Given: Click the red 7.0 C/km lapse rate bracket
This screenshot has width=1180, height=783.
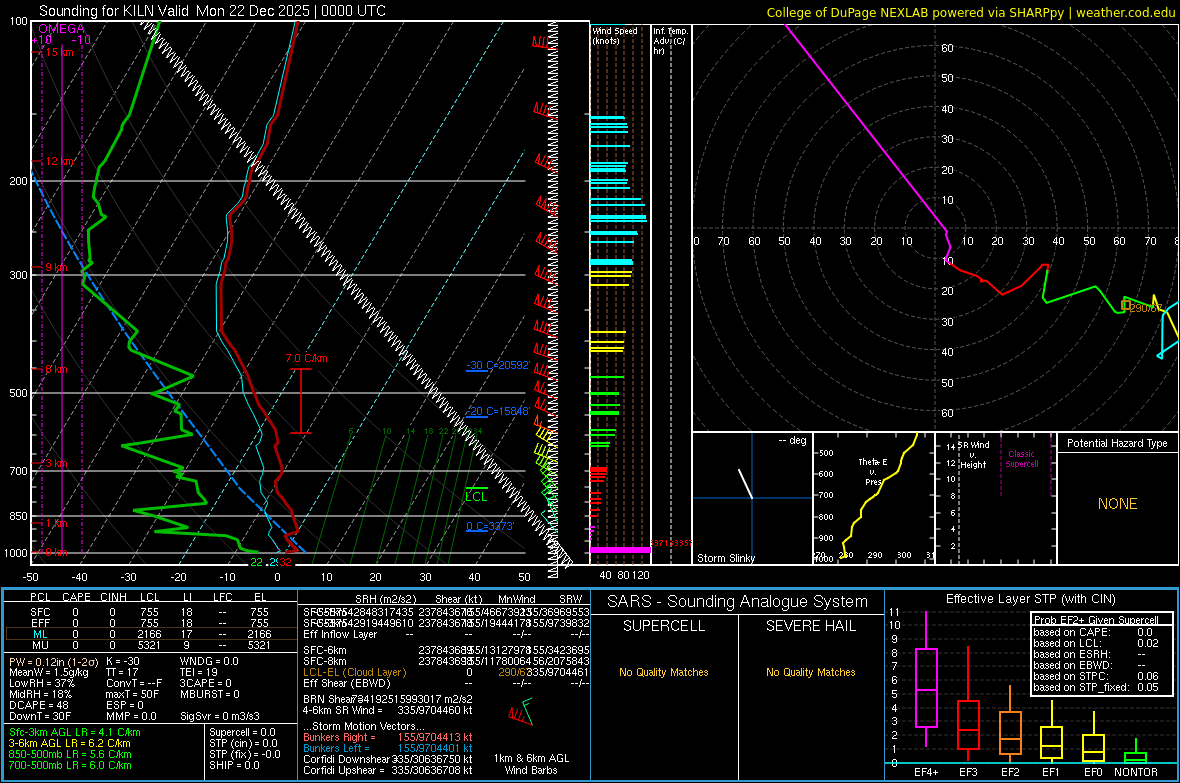Looking at the screenshot, I should coord(300,400).
